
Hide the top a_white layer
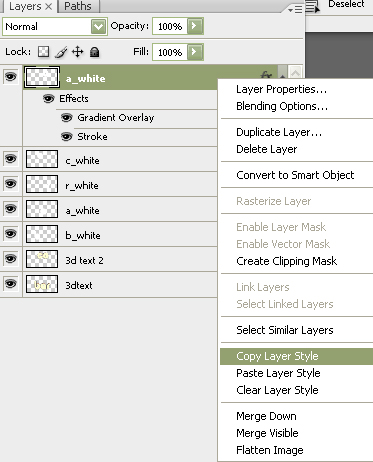(x=11, y=77)
